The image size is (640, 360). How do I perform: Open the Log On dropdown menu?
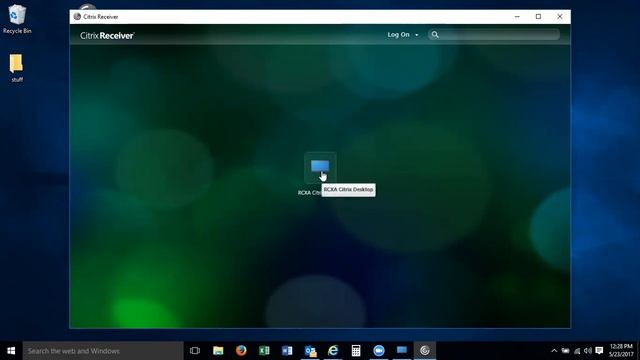pos(403,35)
